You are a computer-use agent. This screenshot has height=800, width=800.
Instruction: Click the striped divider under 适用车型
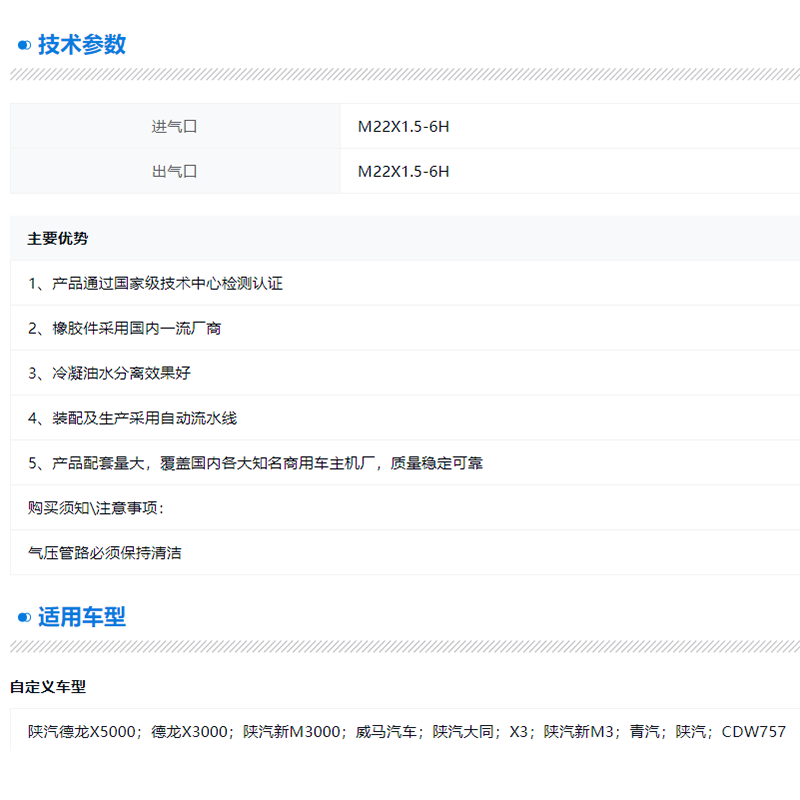click(400, 647)
